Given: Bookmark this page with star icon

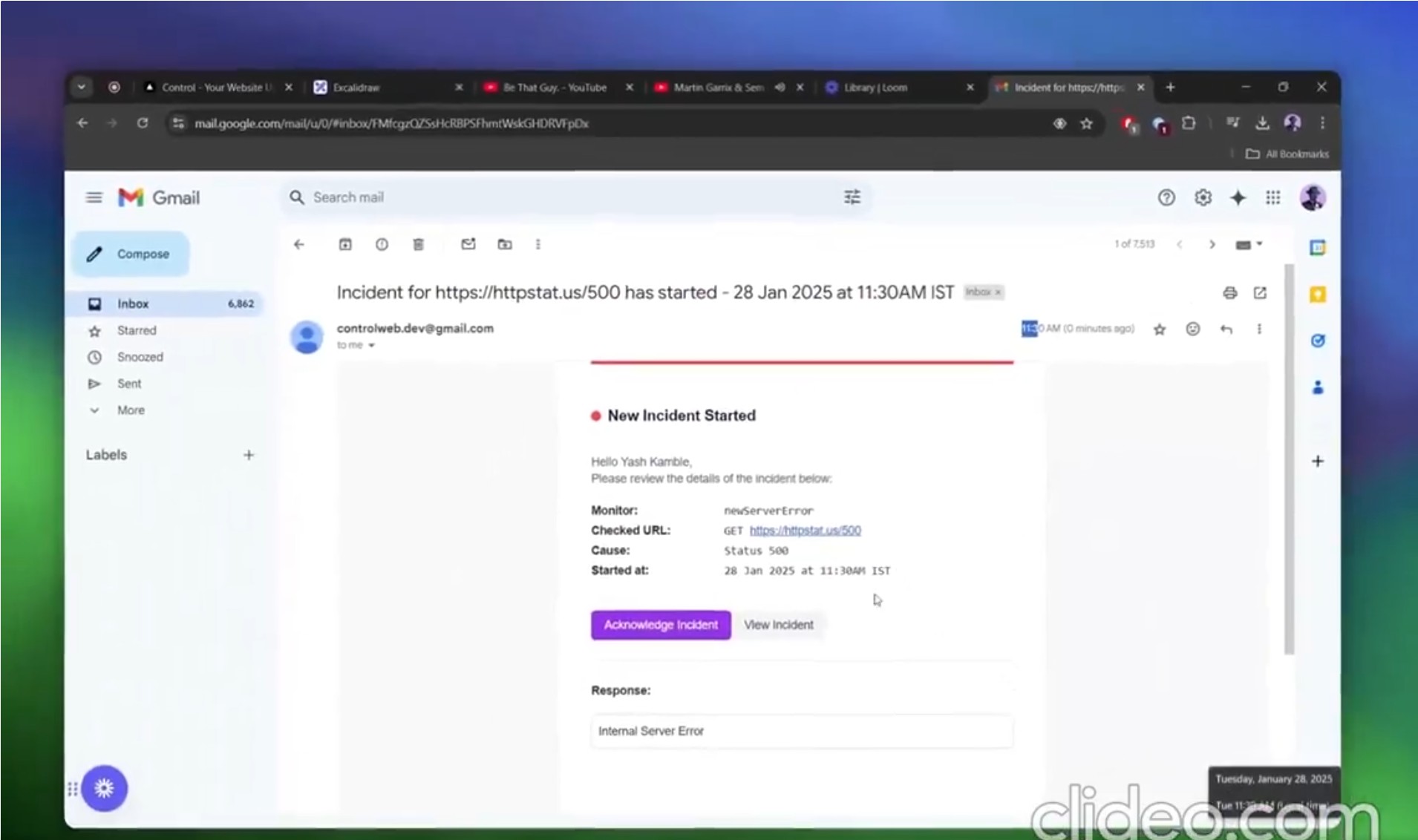Looking at the screenshot, I should click(x=1087, y=123).
